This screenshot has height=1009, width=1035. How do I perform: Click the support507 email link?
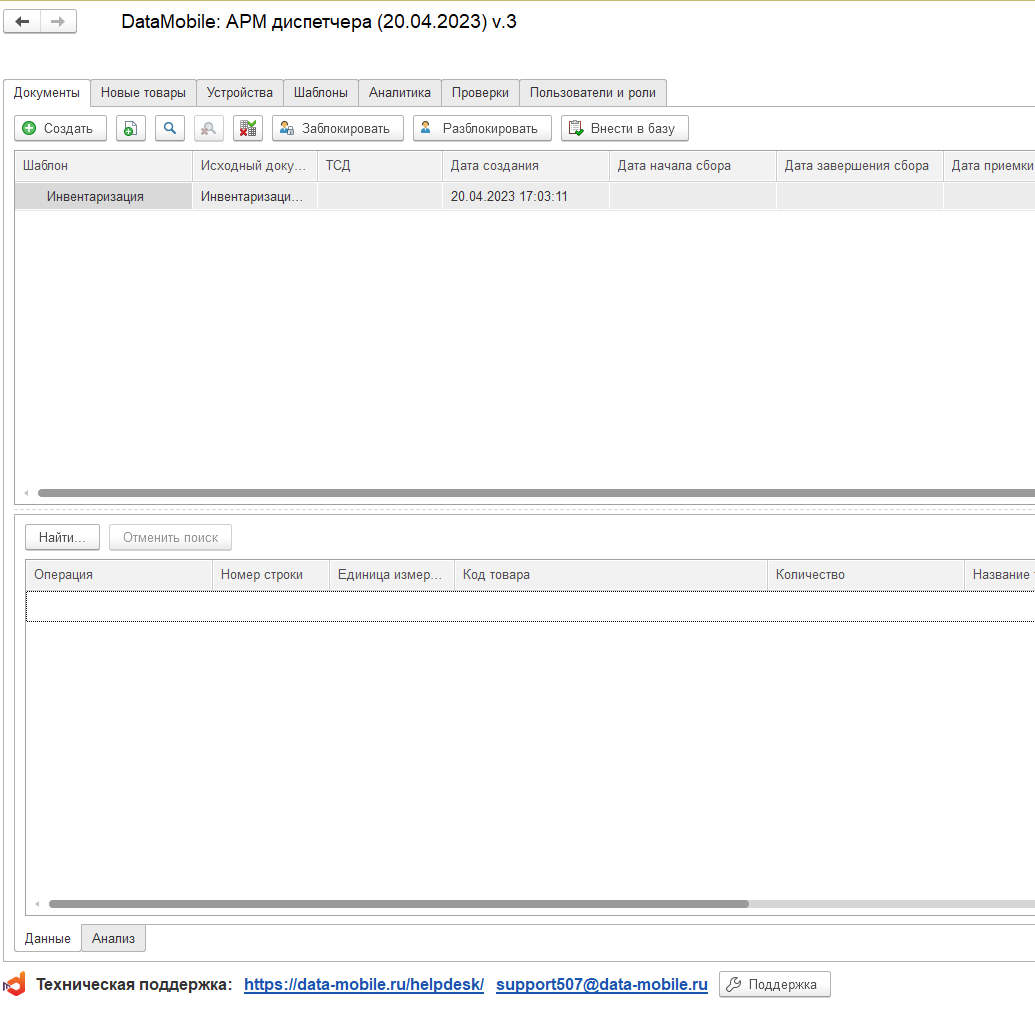(601, 985)
